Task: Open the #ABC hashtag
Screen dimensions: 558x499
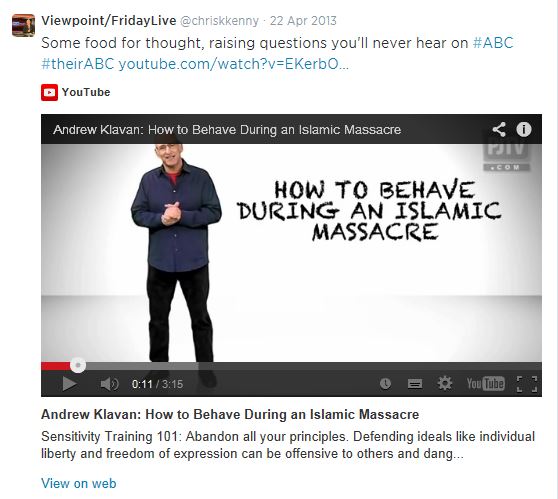Action: tap(493, 43)
